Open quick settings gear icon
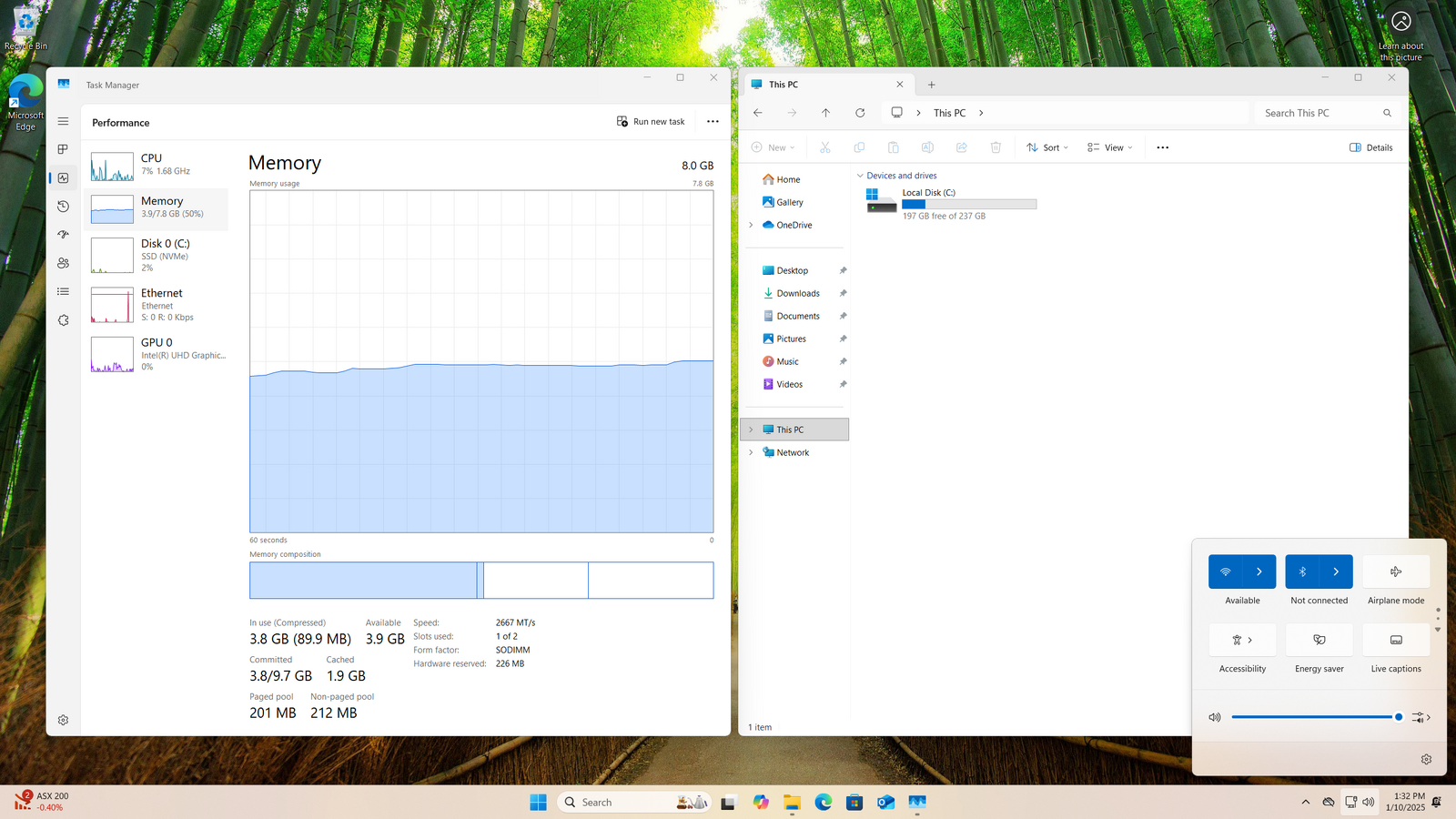 [1426, 759]
